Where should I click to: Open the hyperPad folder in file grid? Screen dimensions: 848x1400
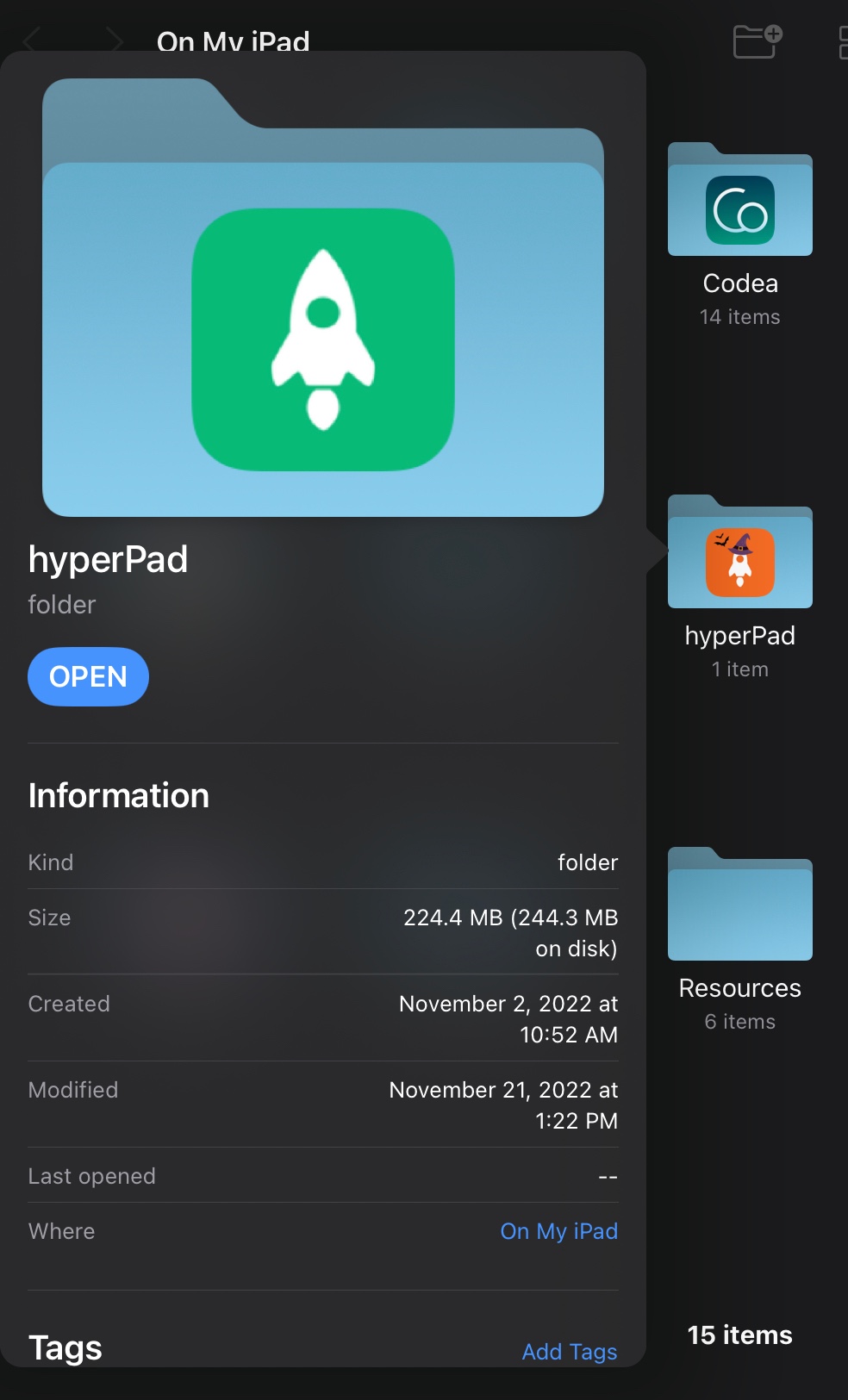(x=740, y=551)
